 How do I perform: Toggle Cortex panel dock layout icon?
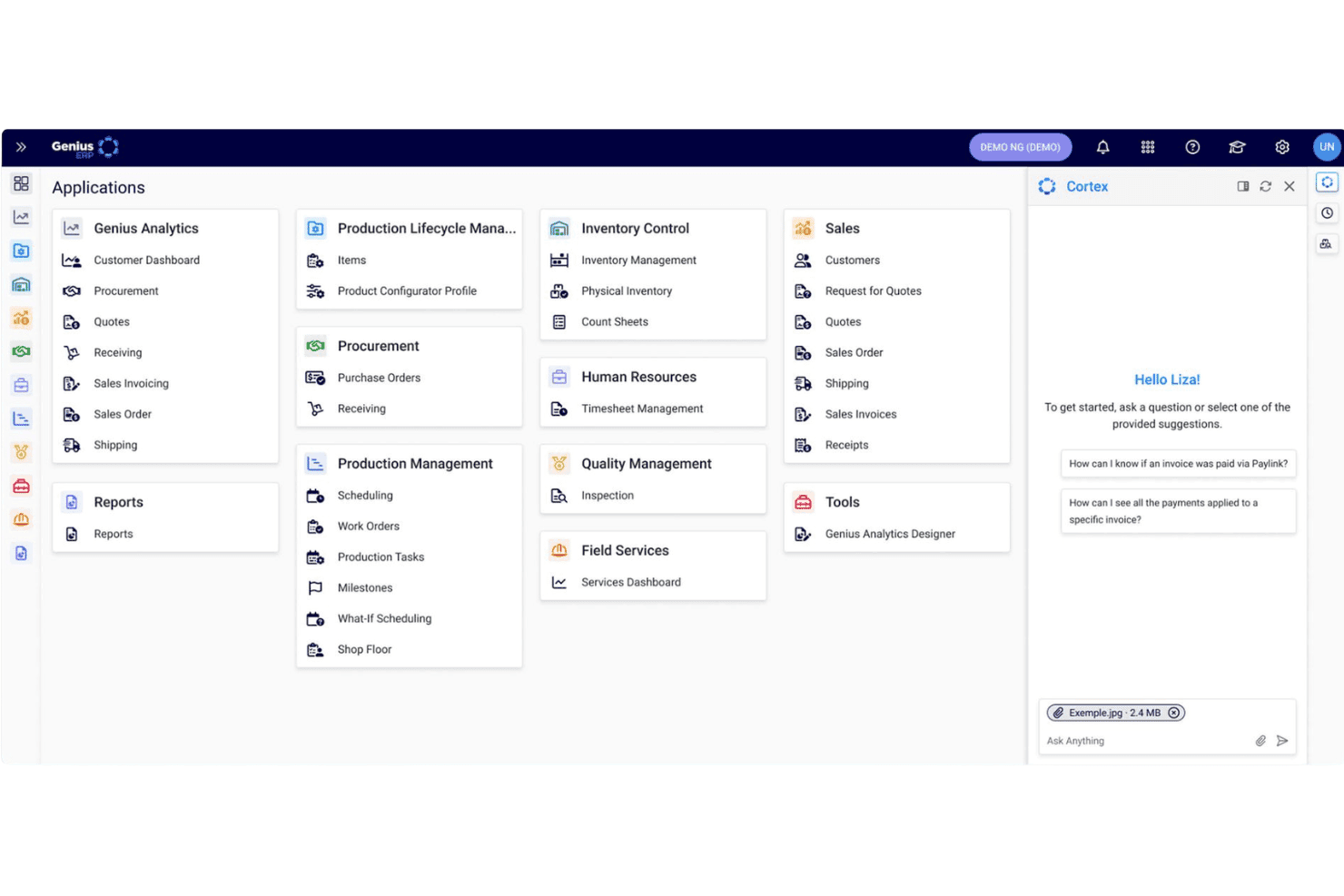pos(1242,186)
